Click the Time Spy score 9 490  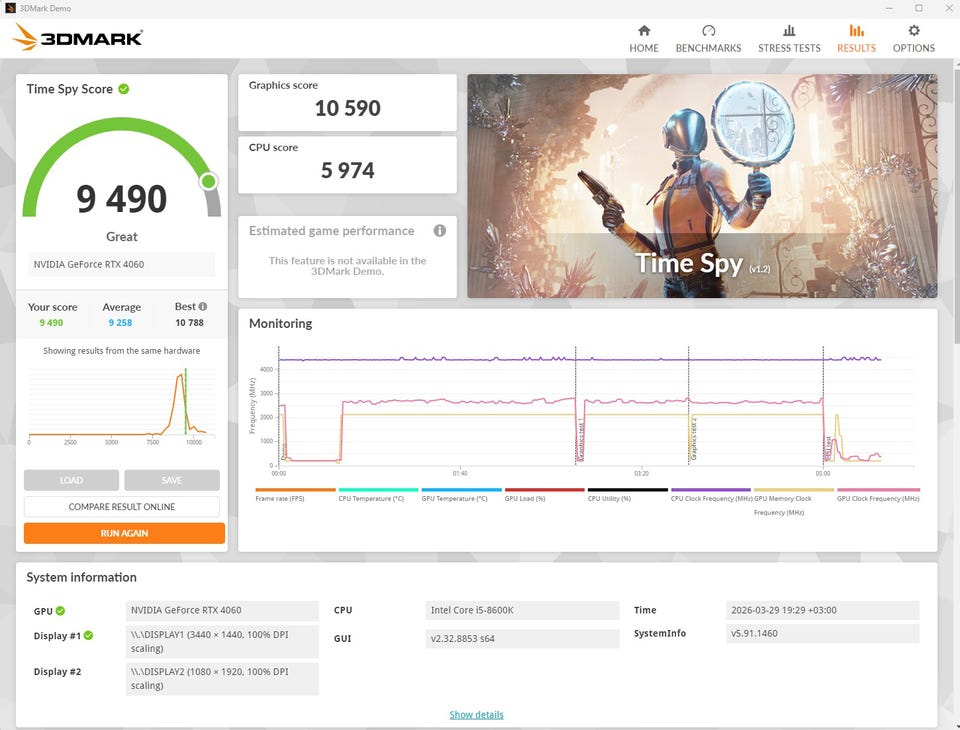[x=121, y=199]
